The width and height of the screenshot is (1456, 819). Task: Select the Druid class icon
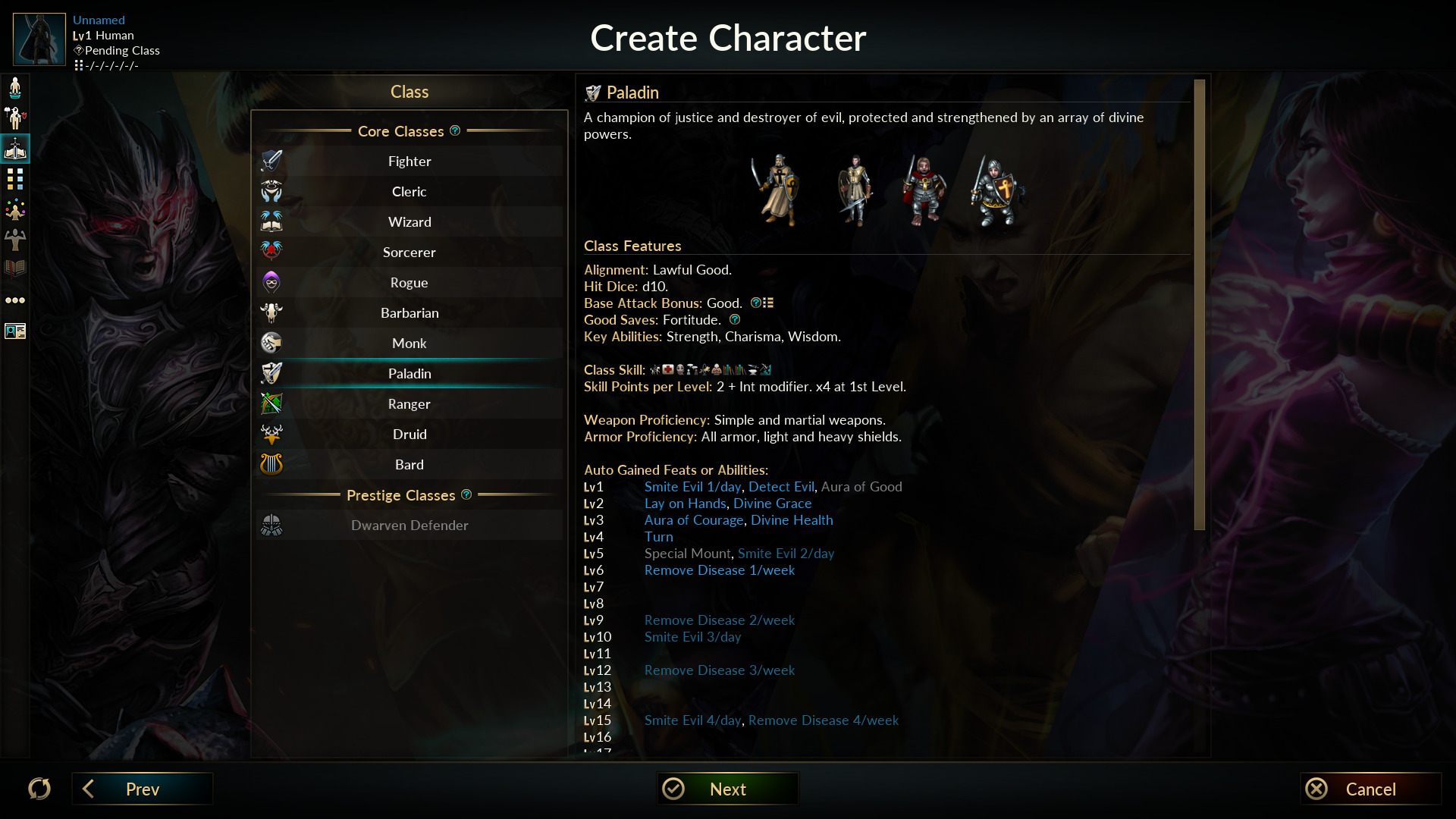coord(272,433)
